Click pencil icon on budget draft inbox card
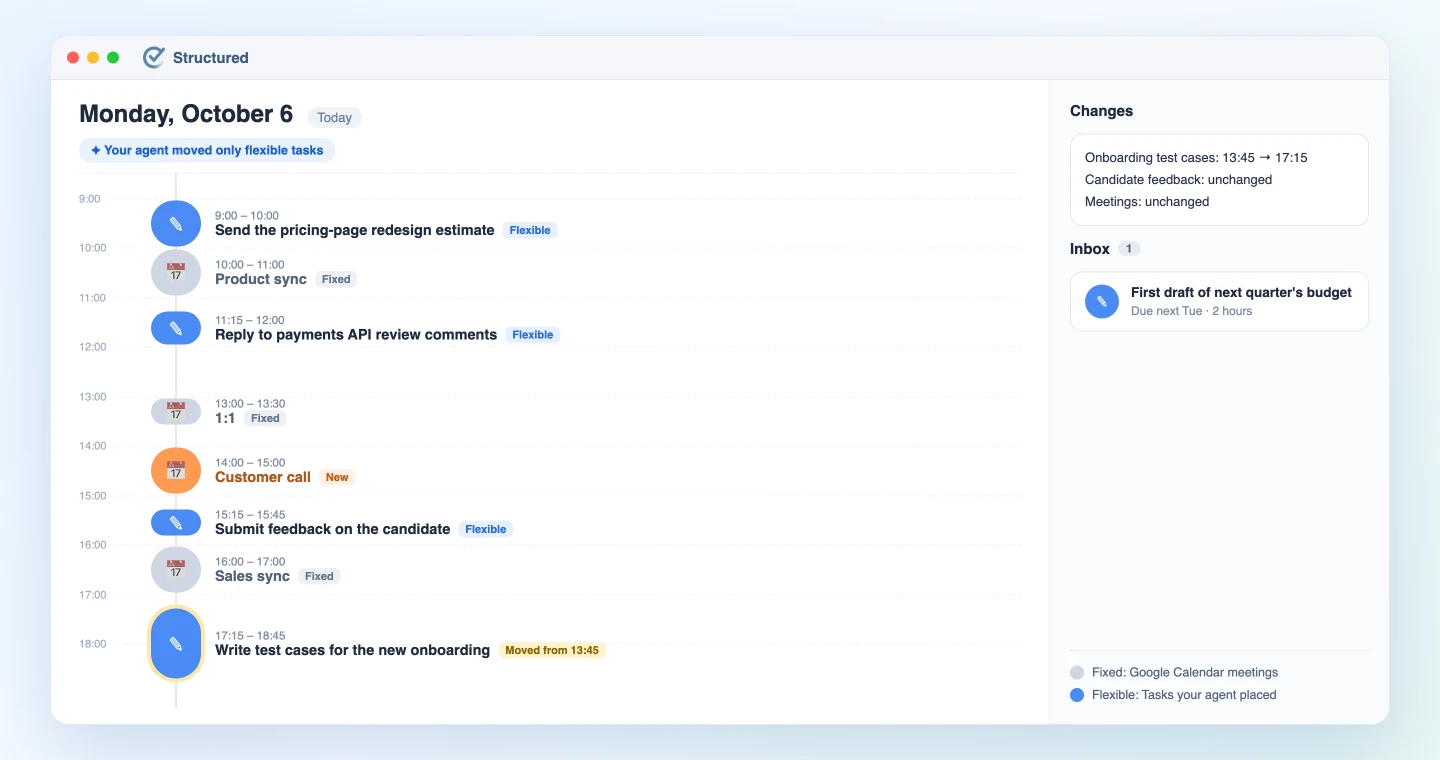Image resolution: width=1440 pixels, height=760 pixels. coord(1102,301)
